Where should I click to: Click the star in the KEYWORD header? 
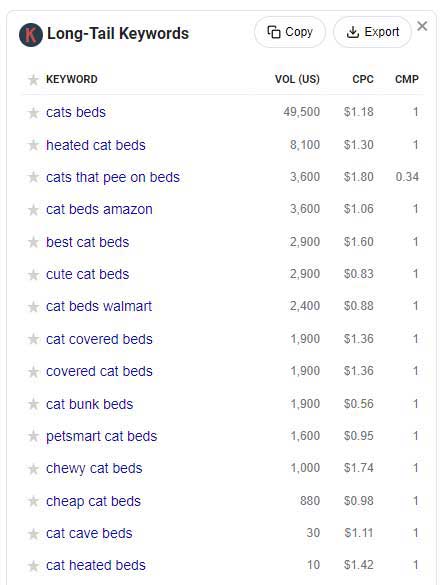[x=34, y=79]
